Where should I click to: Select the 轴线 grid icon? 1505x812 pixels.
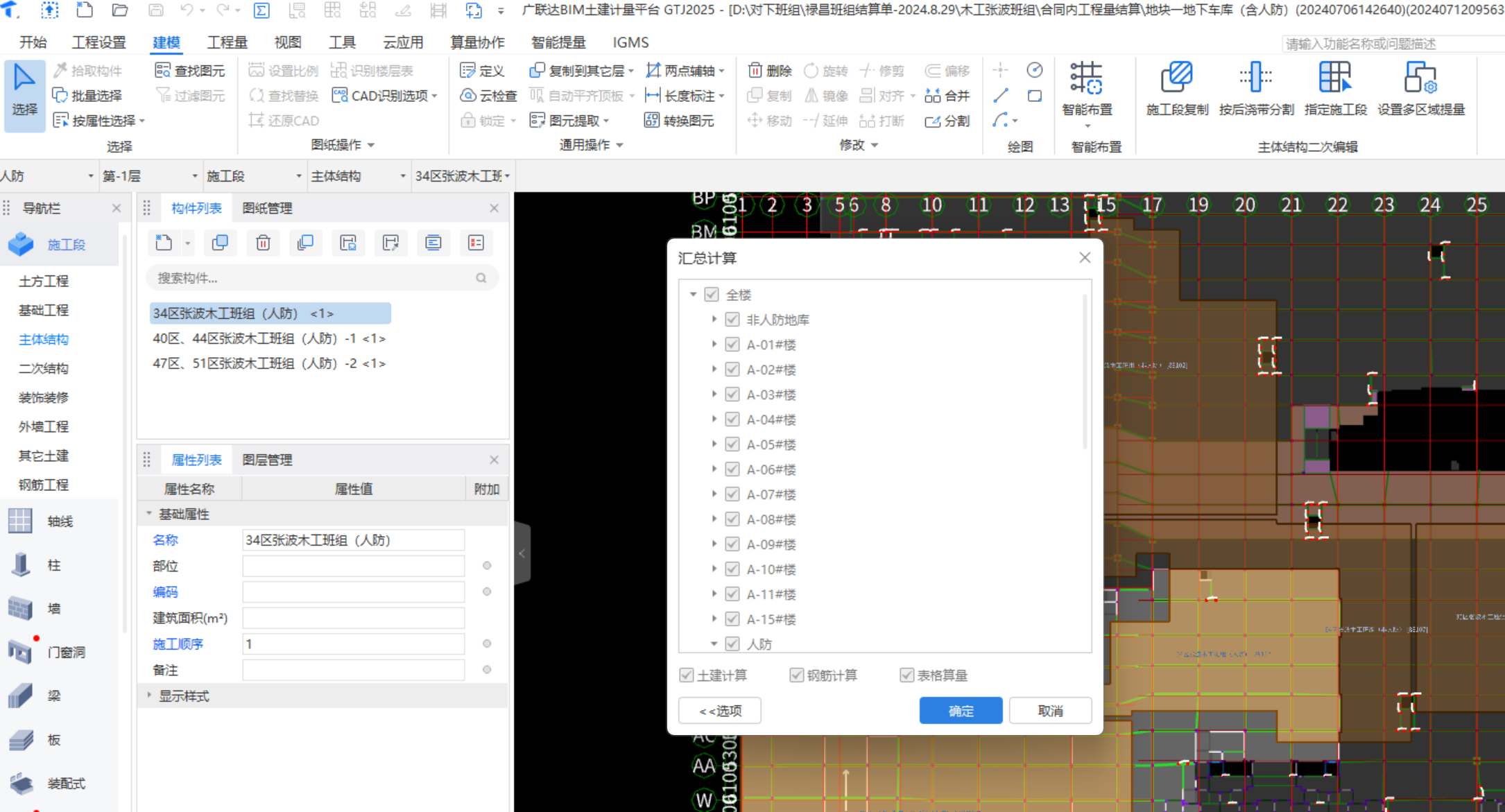(20, 521)
